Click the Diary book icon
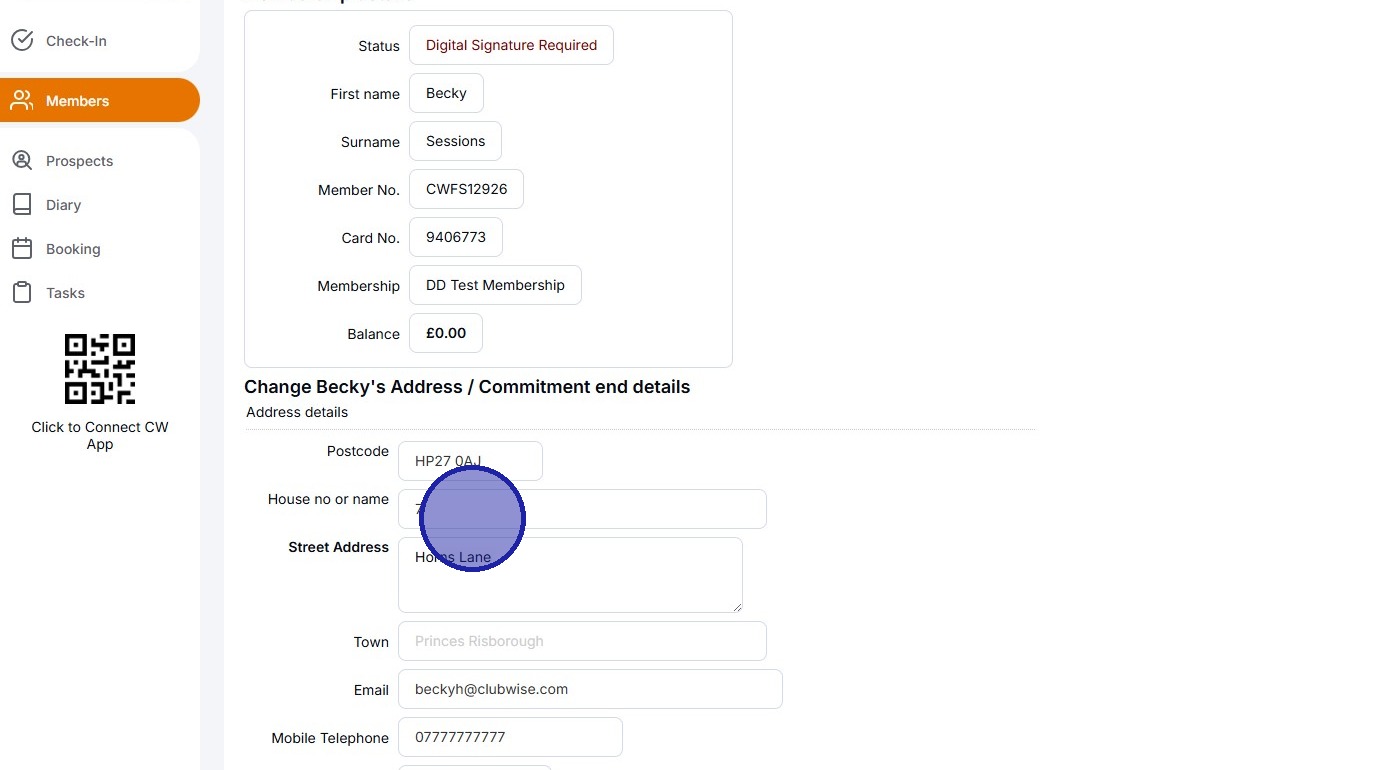The width and height of the screenshot is (1376, 770). tap(22, 205)
